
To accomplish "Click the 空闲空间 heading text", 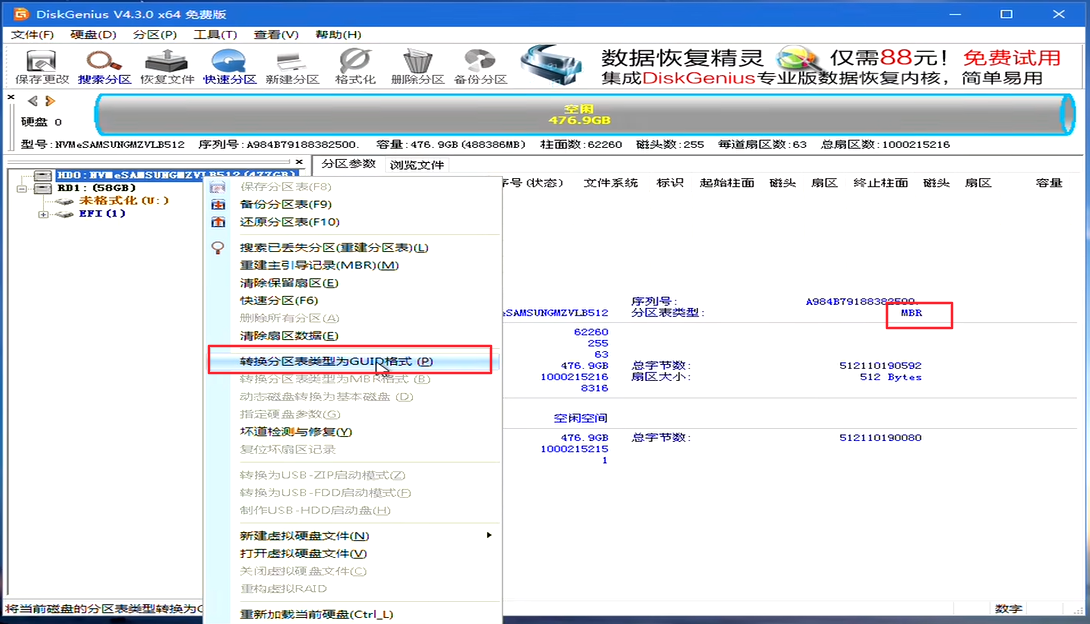I will pyautogui.click(x=580, y=418).
